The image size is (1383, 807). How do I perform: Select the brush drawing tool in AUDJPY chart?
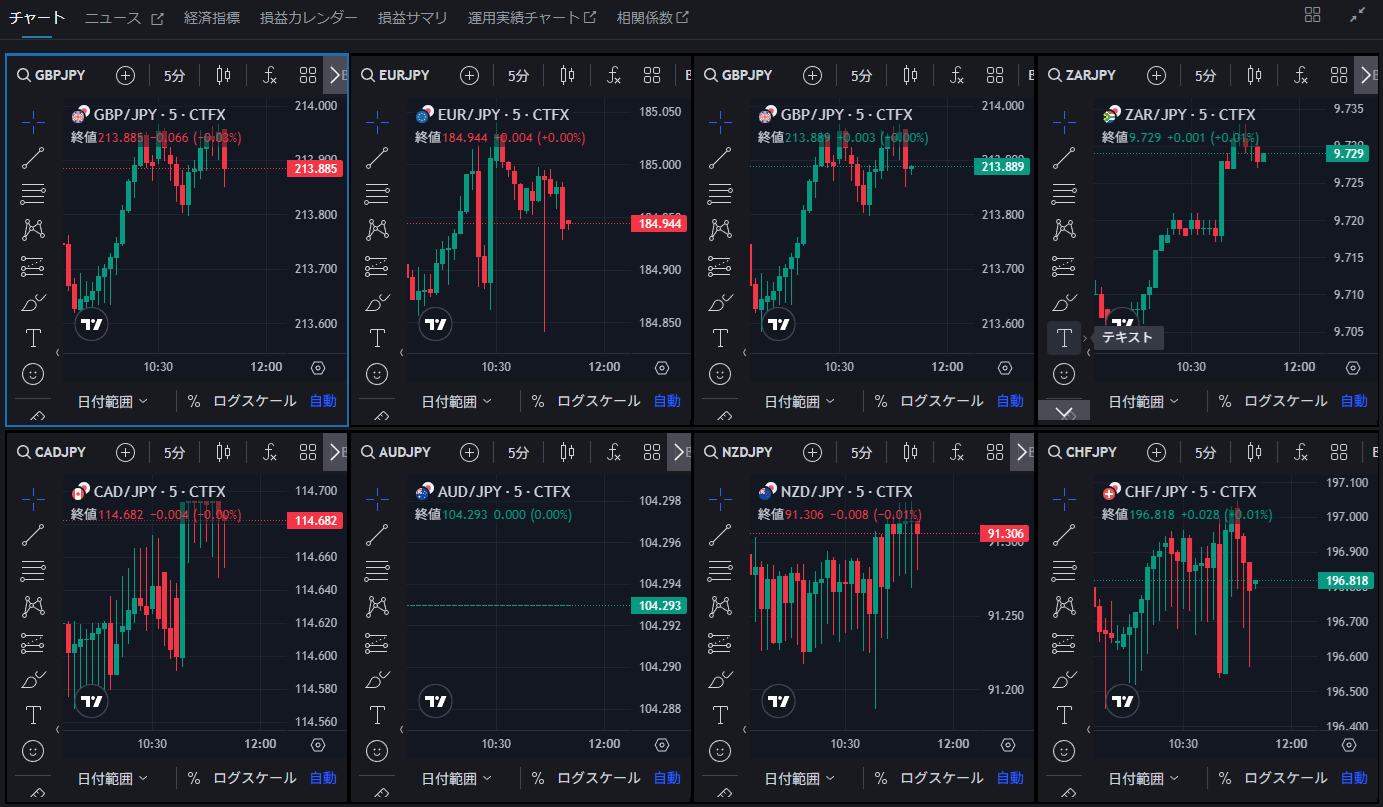[377, 680]
